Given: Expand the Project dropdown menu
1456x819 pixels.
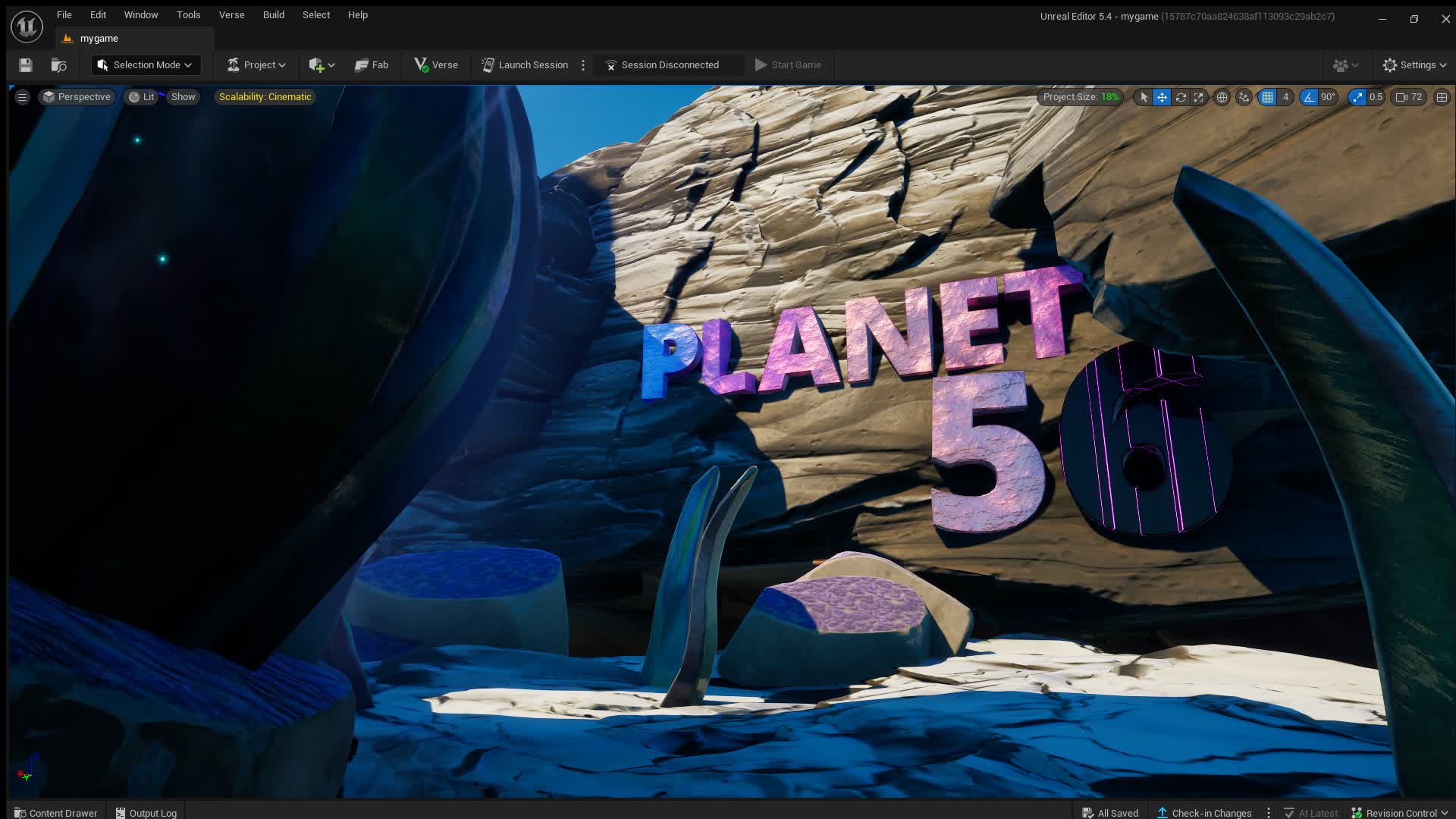Looking at the screenshot, I should [x=256, y=65].
